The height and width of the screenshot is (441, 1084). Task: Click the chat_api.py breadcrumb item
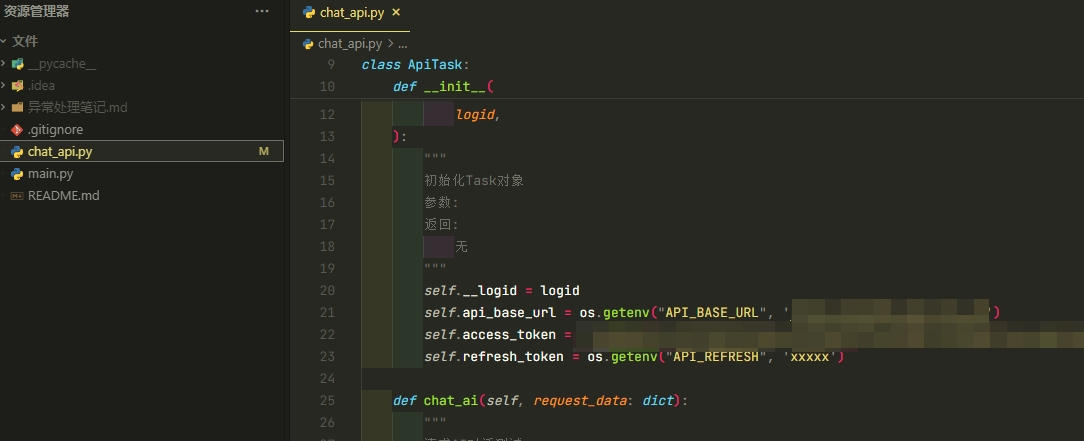click(x=349, y=44)
